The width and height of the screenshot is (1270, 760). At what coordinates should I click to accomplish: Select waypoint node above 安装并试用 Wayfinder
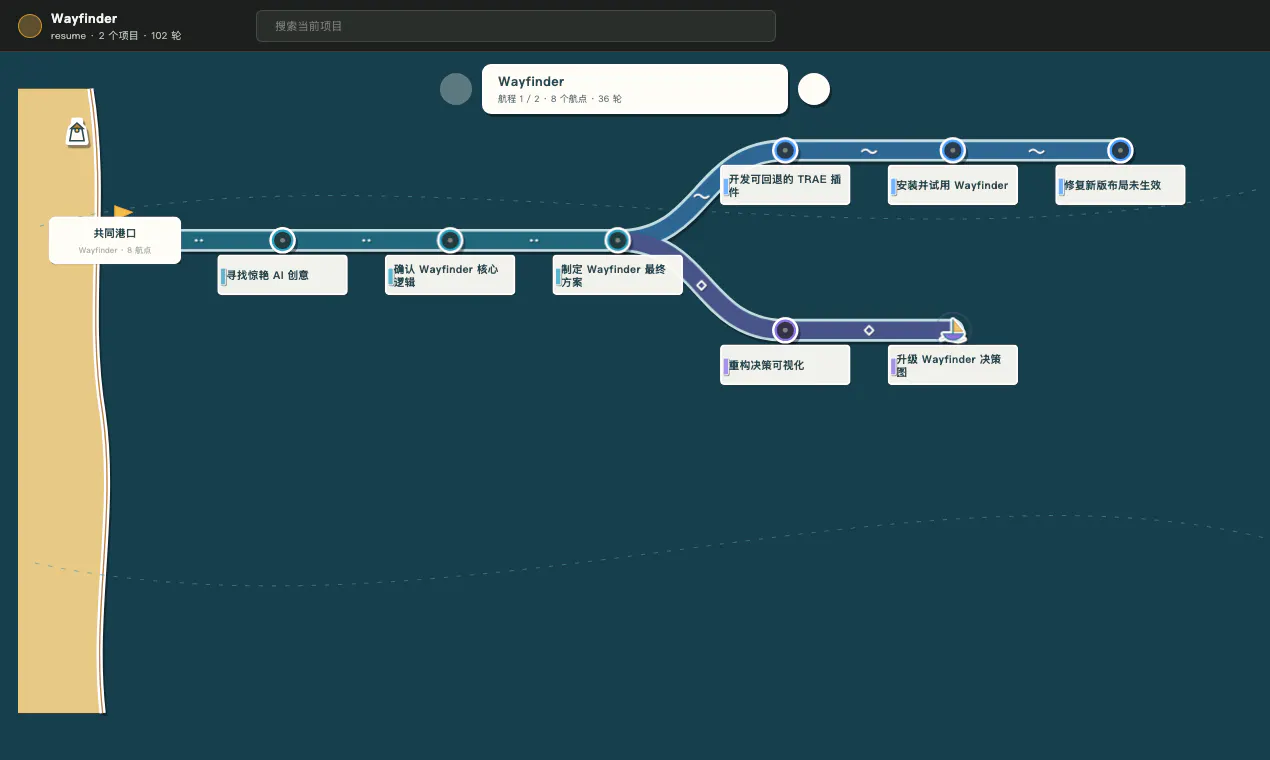(953, 151)
